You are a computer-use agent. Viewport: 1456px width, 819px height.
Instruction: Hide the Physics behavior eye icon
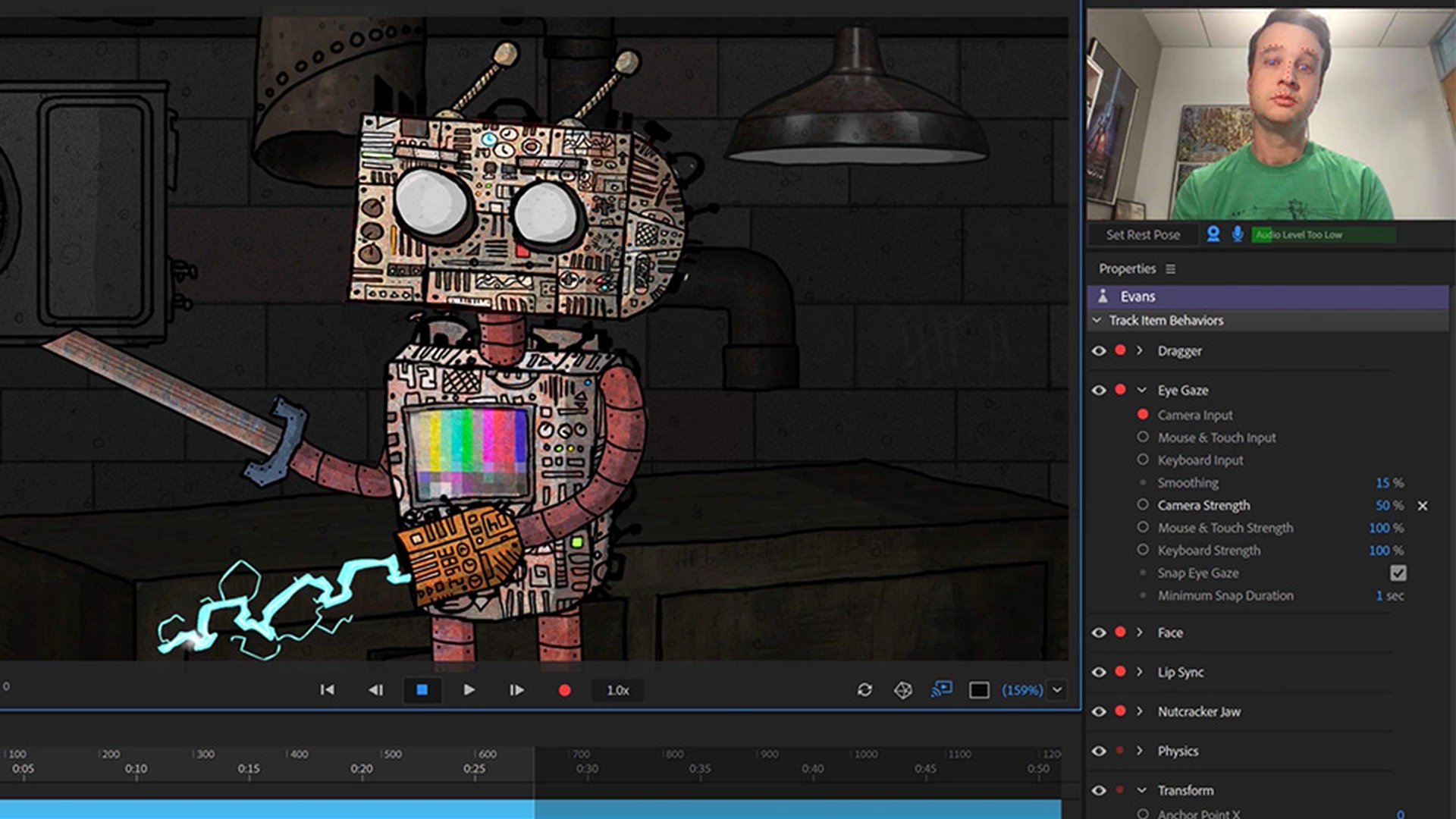coord(1099,751)
